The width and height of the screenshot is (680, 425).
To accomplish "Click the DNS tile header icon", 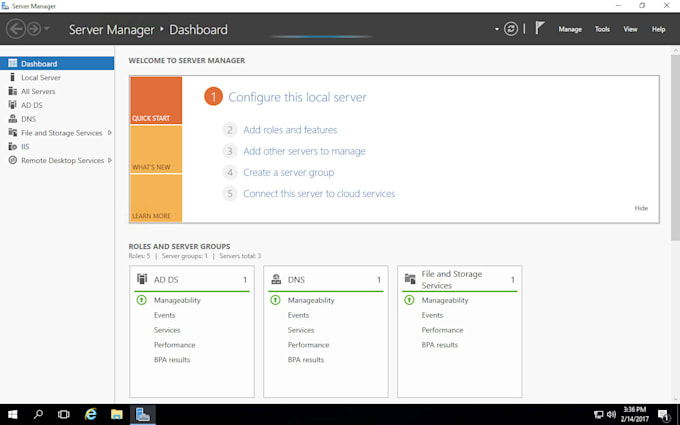I will coord(276,279).
